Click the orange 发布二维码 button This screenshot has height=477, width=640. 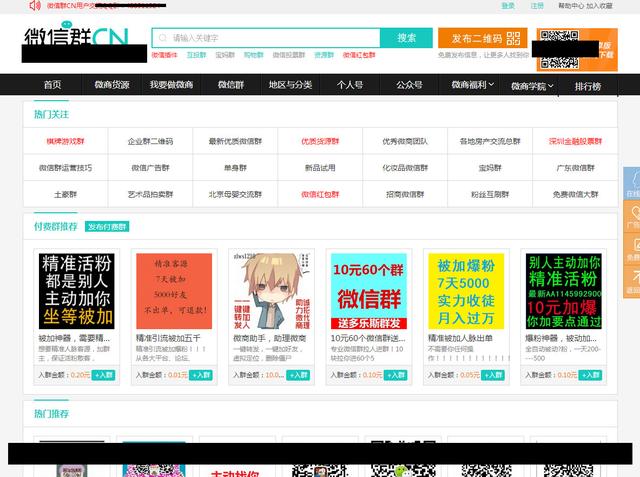point(482,38)
